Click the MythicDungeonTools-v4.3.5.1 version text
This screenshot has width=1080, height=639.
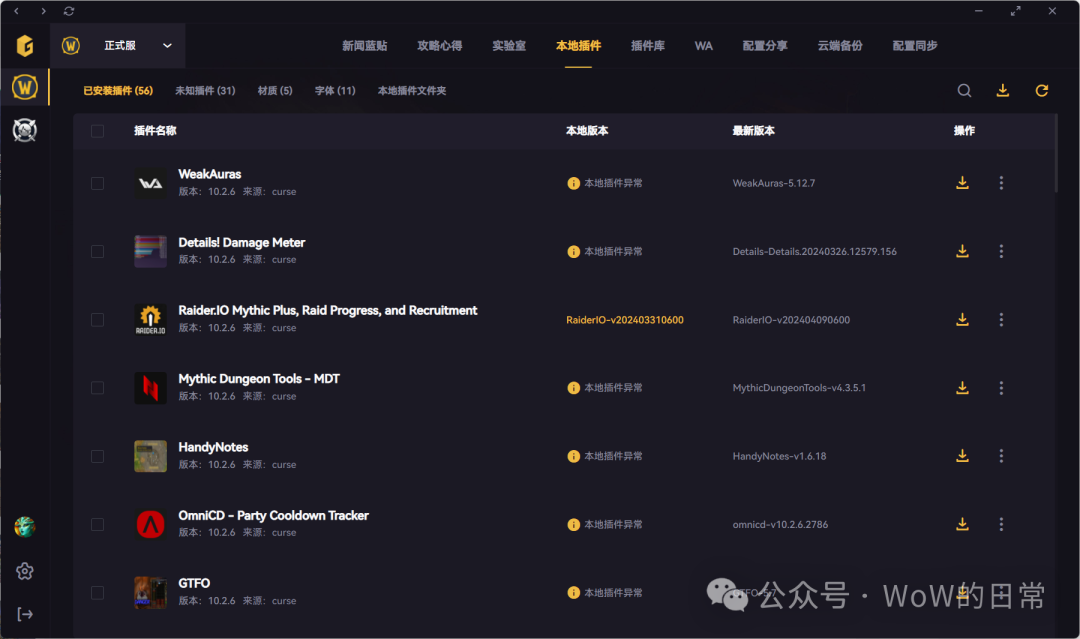pos(799,388)
